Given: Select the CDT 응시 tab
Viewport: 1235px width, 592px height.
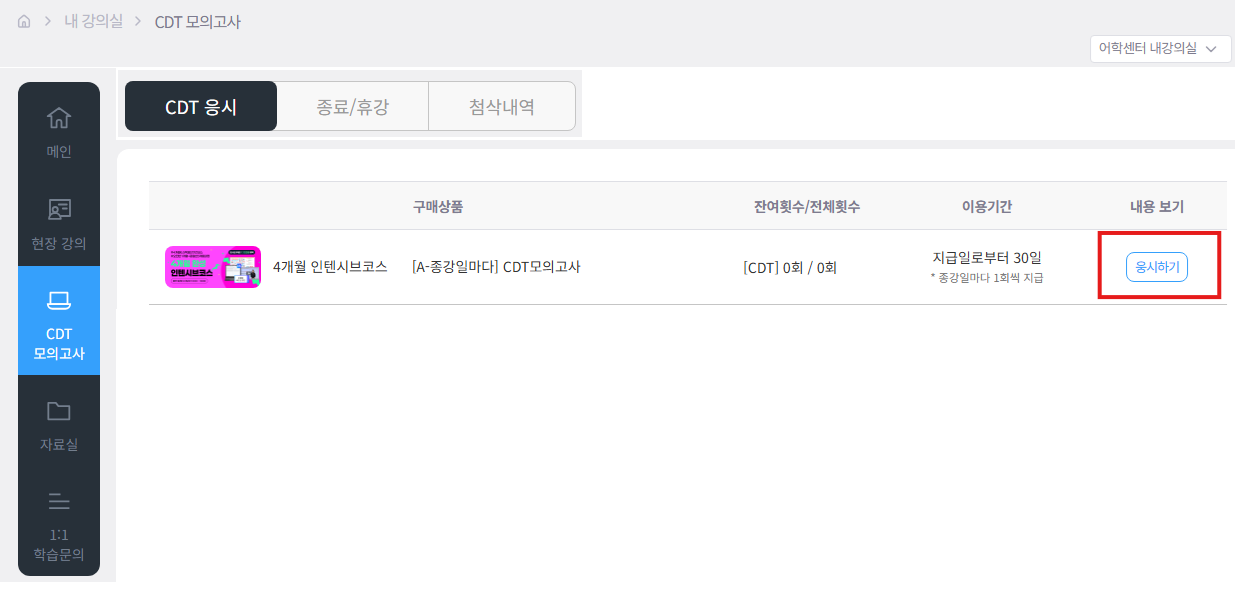Looking at the screenshot, I should [x=201, y=107].
